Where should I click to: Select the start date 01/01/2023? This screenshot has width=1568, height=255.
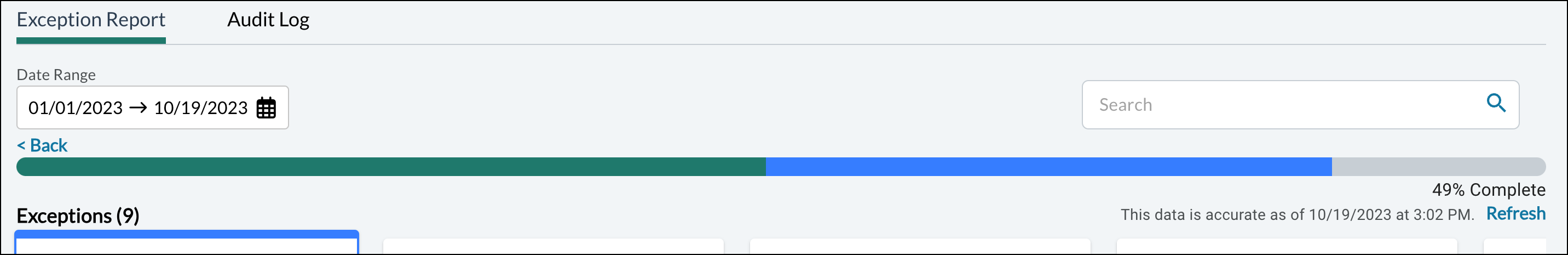coord(76,108)
